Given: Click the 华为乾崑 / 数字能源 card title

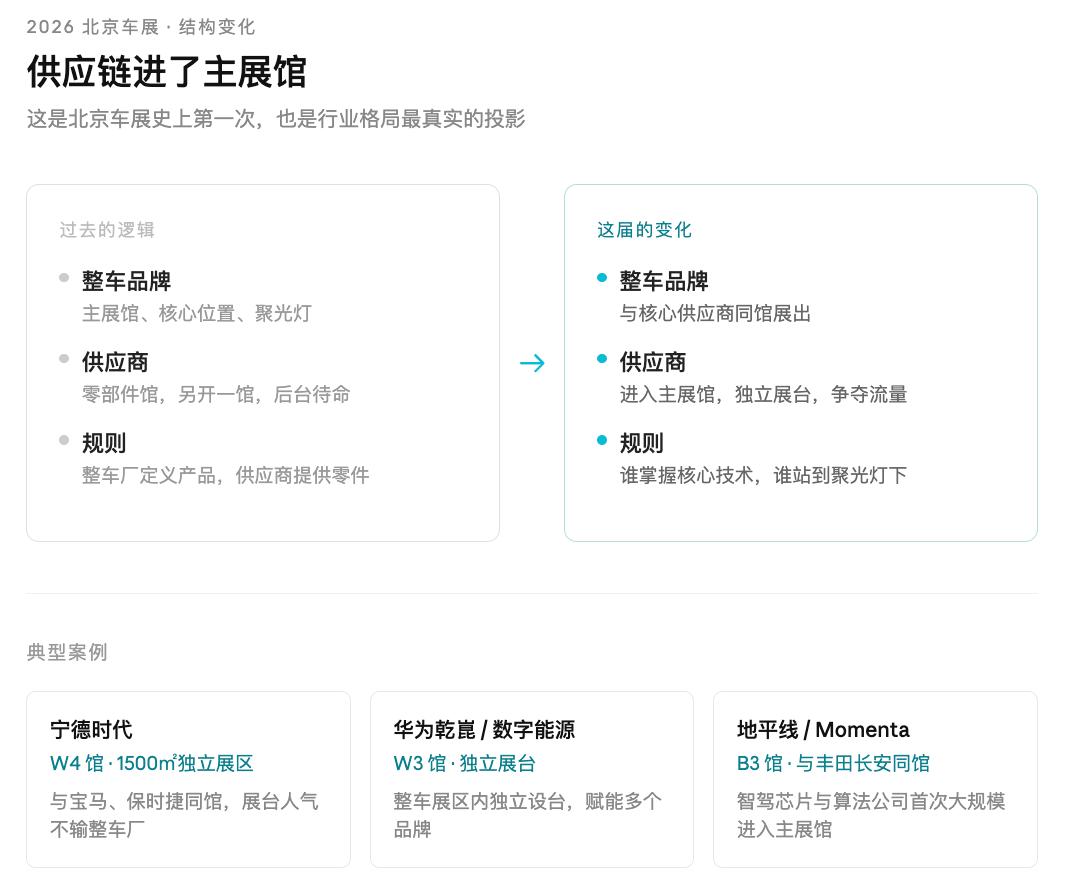Looking at the screenshot, I should coord(485,730).
